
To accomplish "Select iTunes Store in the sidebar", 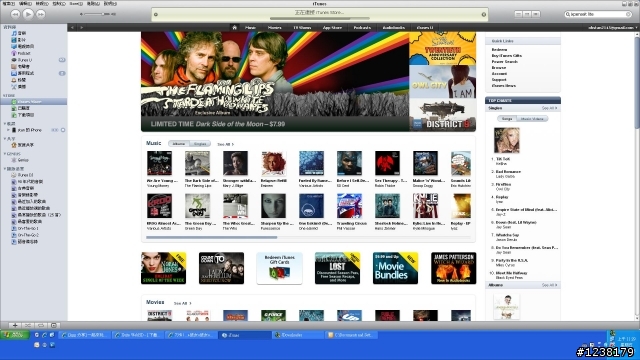I will click(x=33, y=102).
